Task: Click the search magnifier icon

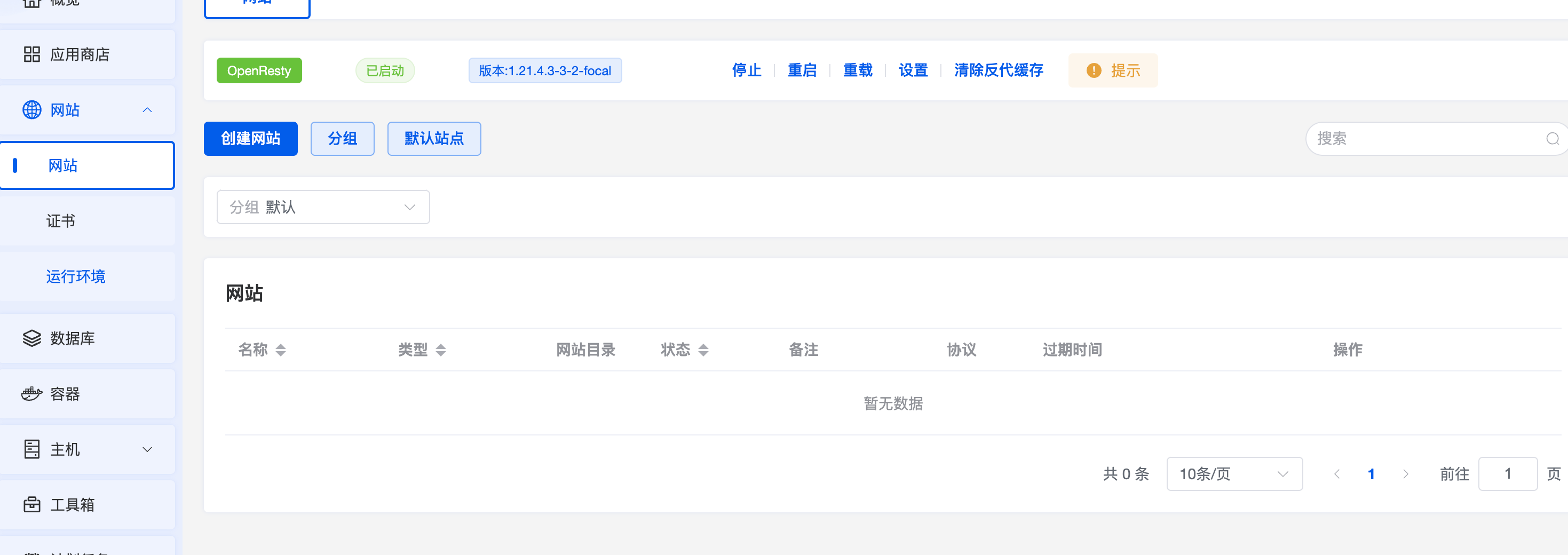Action: point(1553,139)
